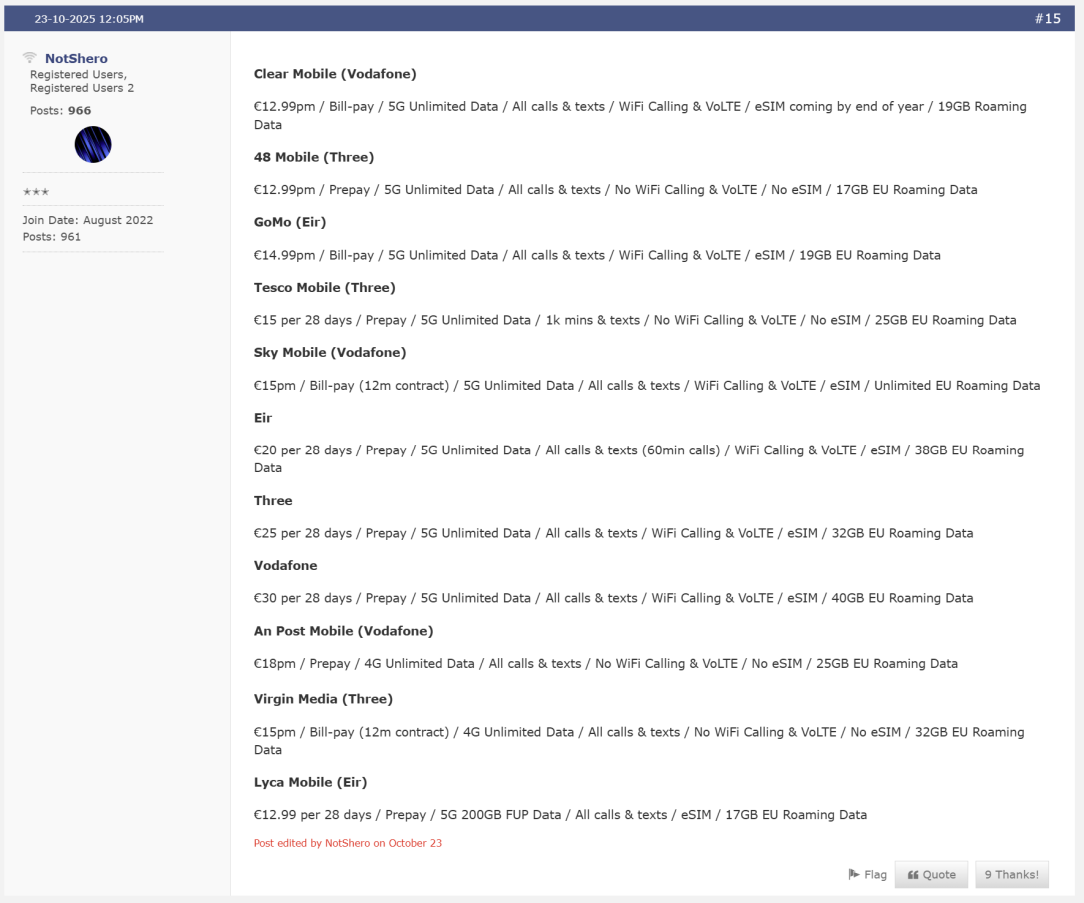Click the 48 Mobile €12.99pm Prepay plan line
This screenshot has height=903, width=1084.
click(615, 189)
